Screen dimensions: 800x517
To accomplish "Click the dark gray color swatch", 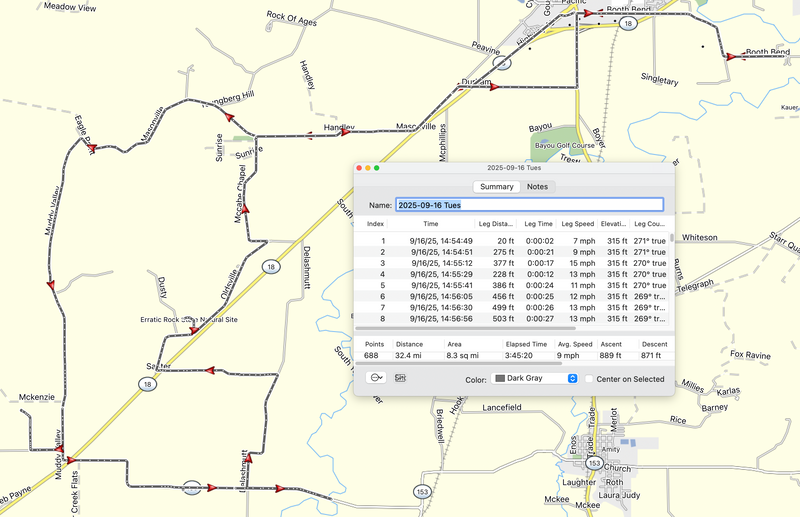I will click(500, 379).
